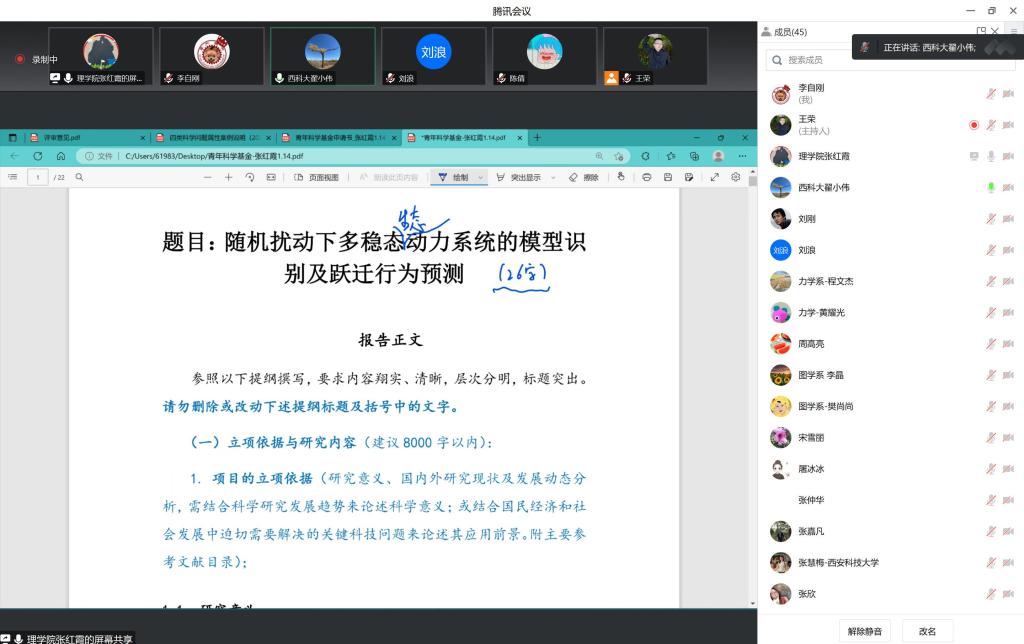Expand the 绘制 draw options dropdown arrow
Viewport: 1024px width, 644px height.
481,177
